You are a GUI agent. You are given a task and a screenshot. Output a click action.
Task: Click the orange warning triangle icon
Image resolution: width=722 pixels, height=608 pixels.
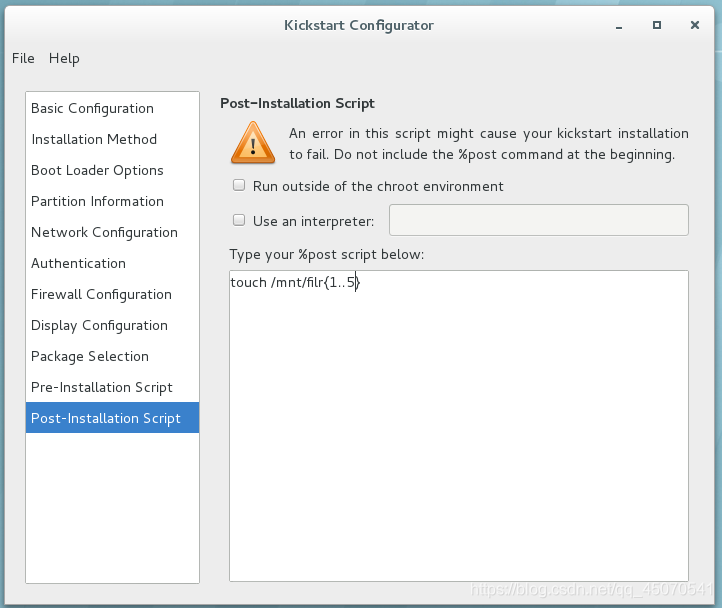(x=253, y=143)
